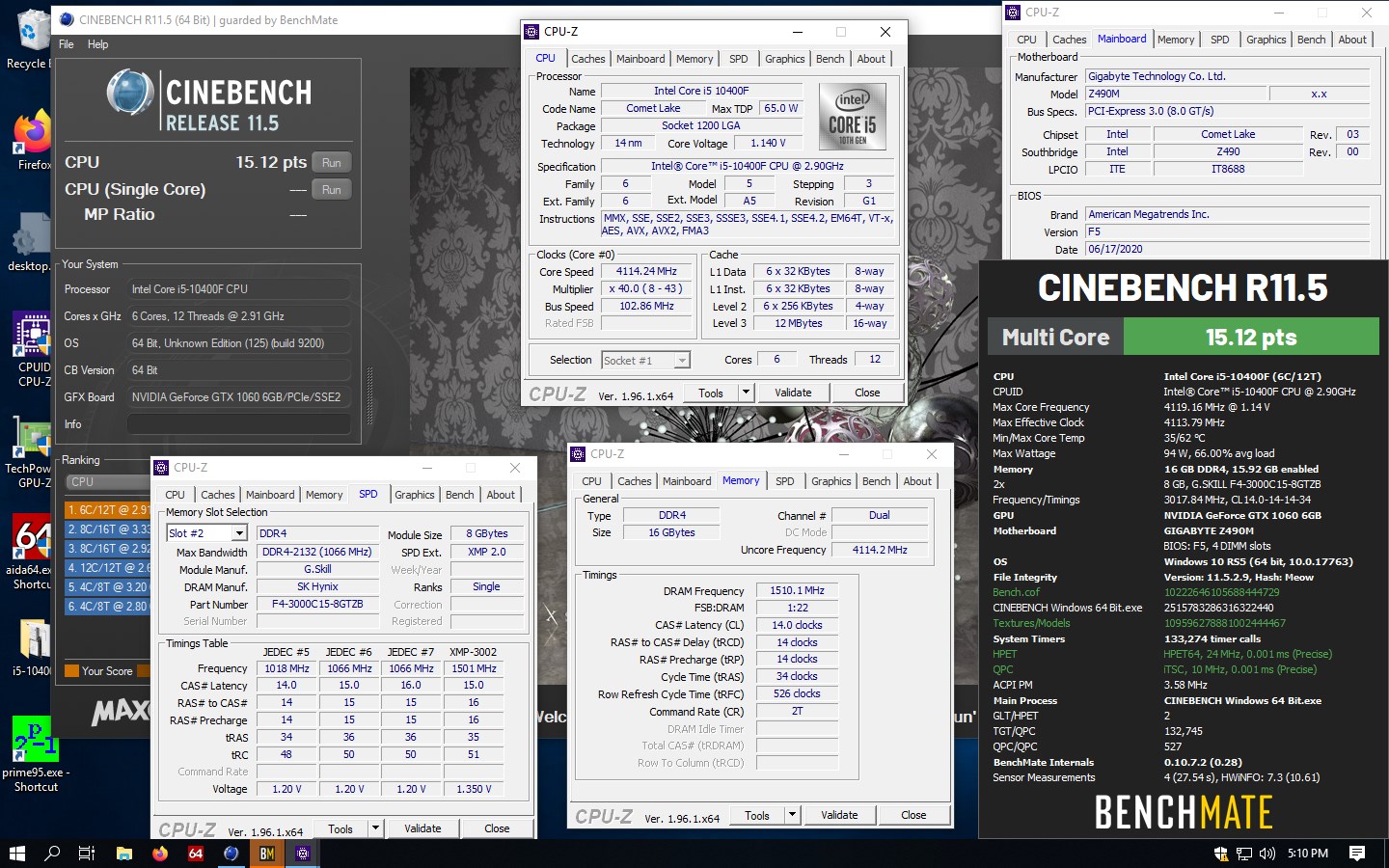Viewport: 1389px width, 868px height.
Task: Click the F4-3000C15-8GTZB part number field
Action: [317, 604]
